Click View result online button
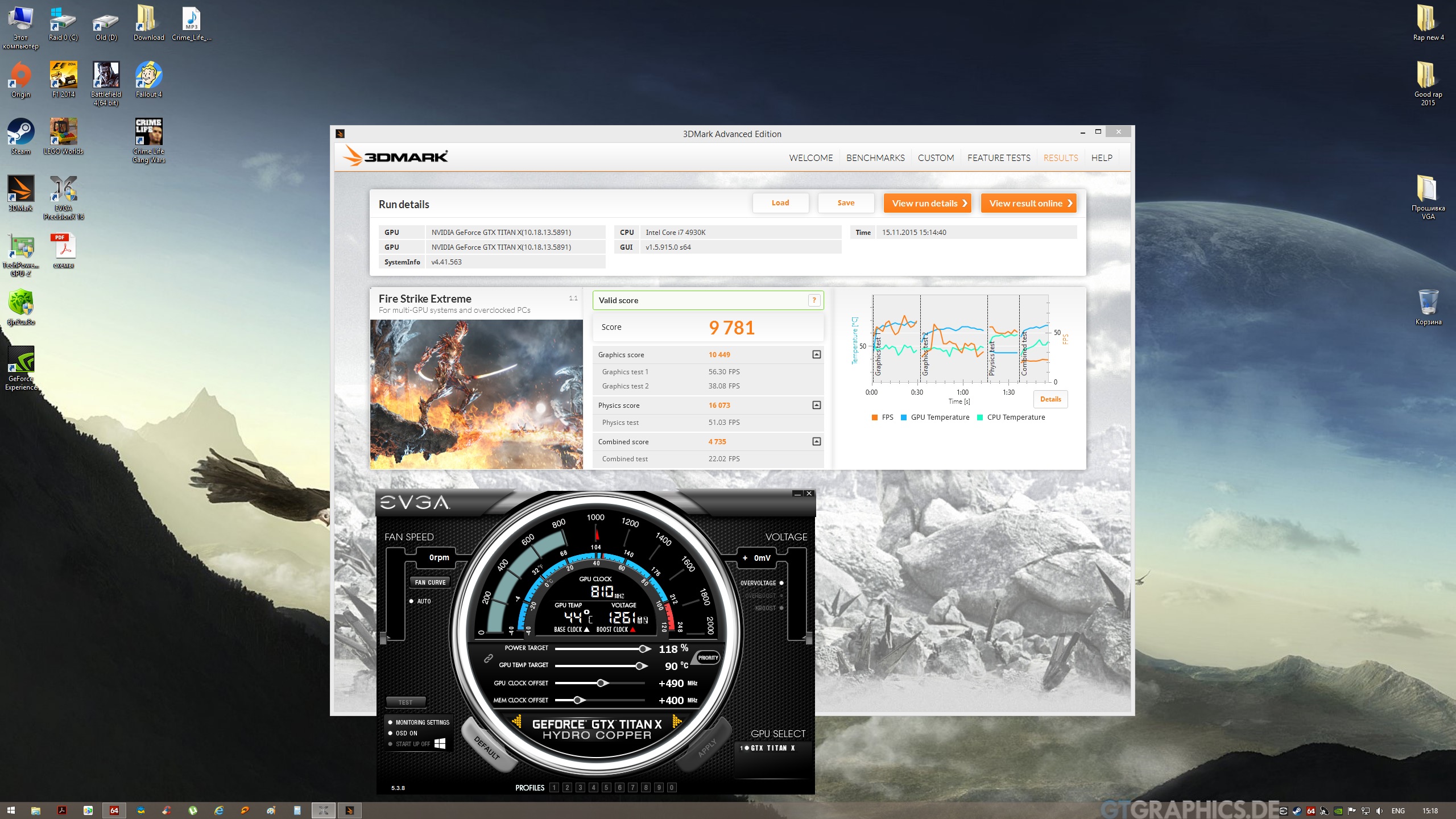 click(x=1028, y=203)
